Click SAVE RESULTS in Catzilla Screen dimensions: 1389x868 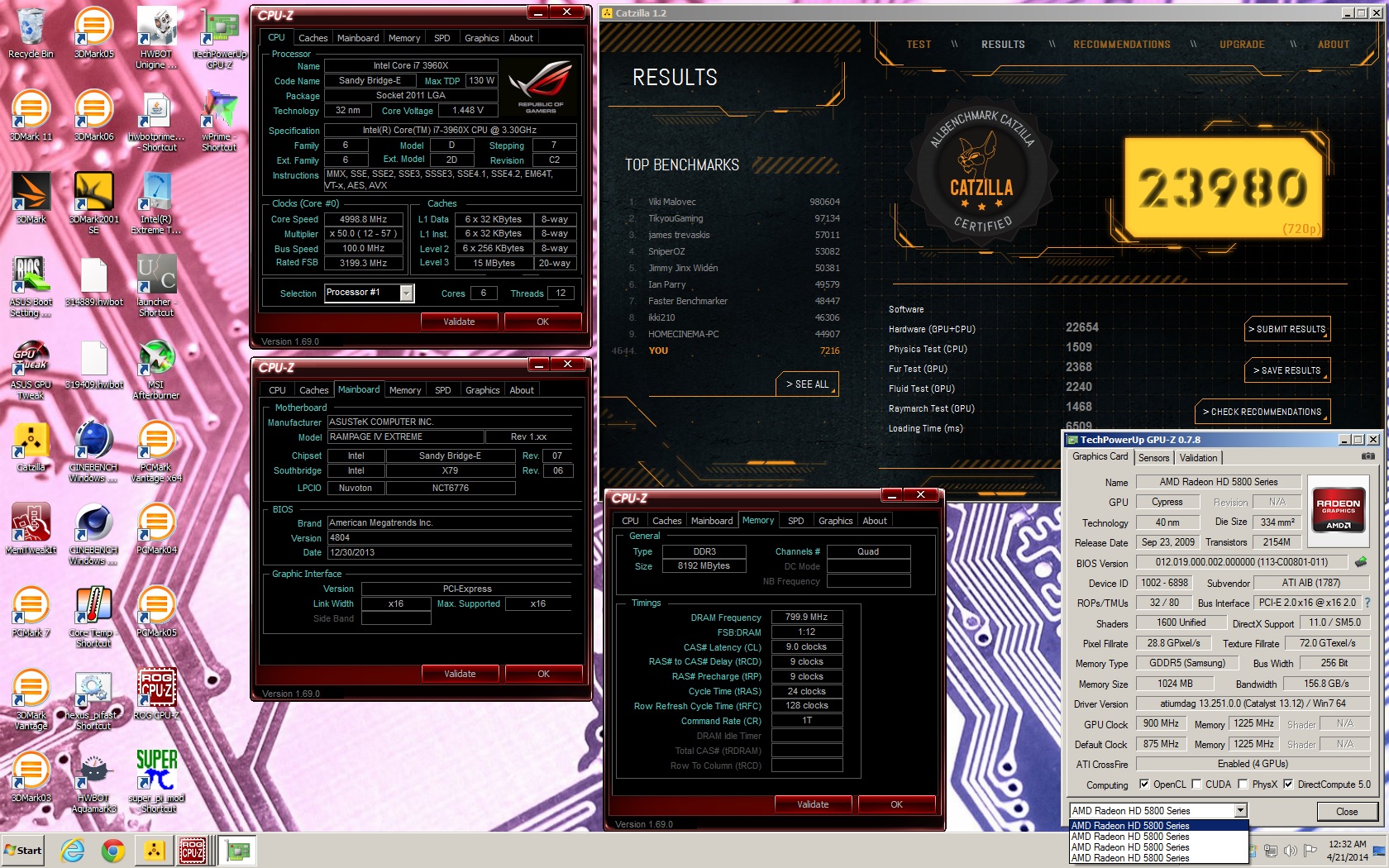(1286, 370)
